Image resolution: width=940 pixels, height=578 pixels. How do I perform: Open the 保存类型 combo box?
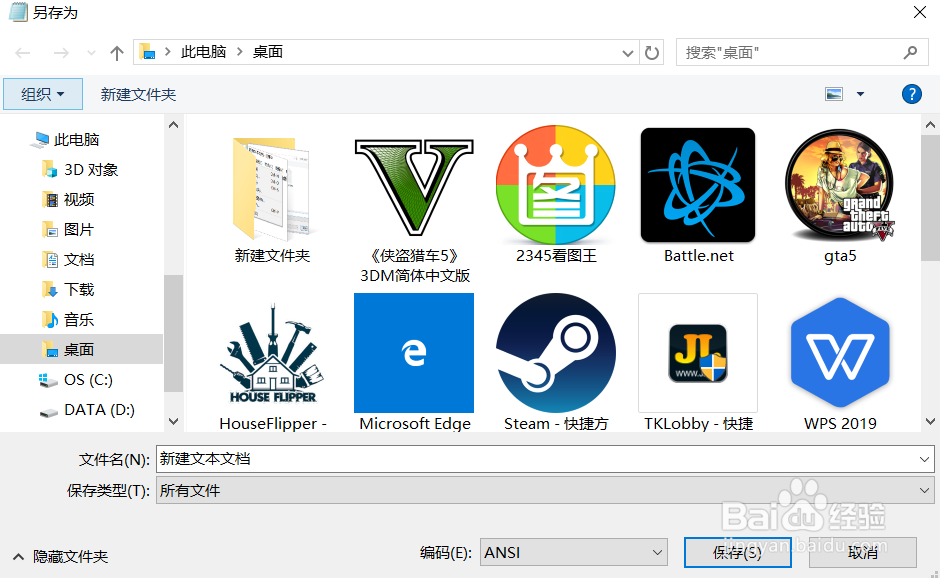click(x=545, y=490)
